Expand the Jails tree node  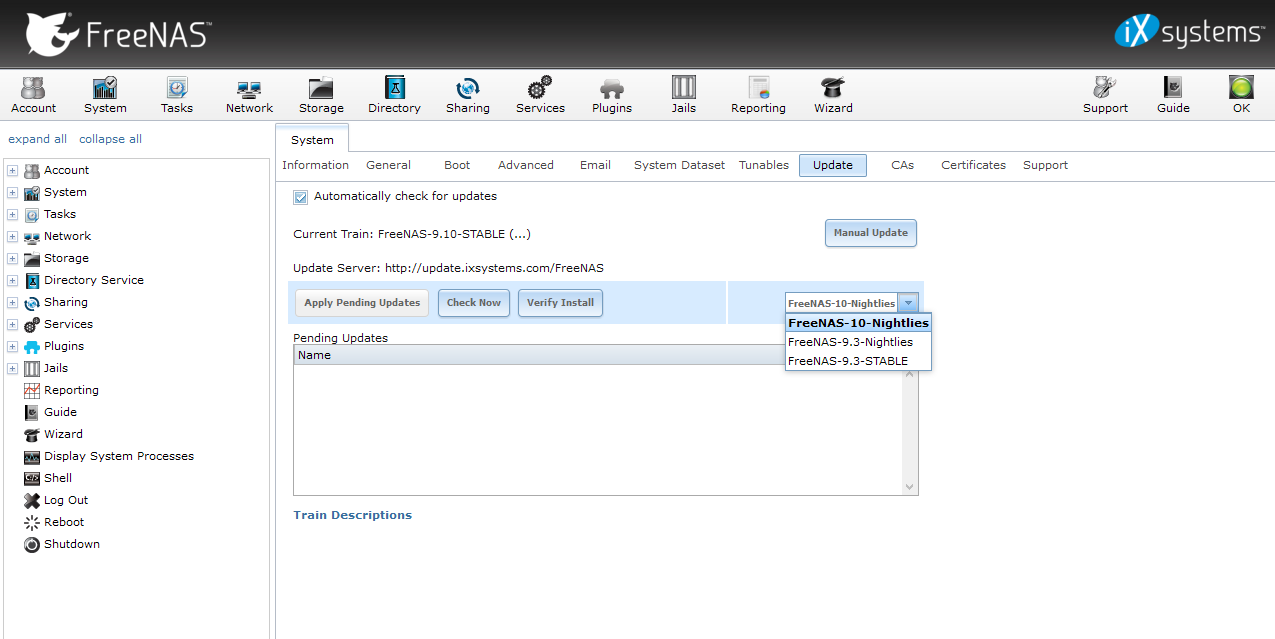[13, 369]
